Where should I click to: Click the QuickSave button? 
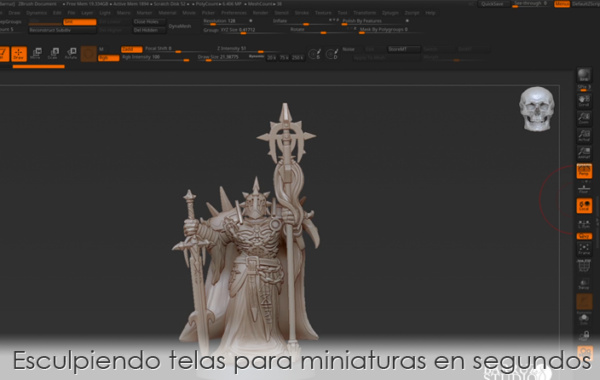click(492, 4)
